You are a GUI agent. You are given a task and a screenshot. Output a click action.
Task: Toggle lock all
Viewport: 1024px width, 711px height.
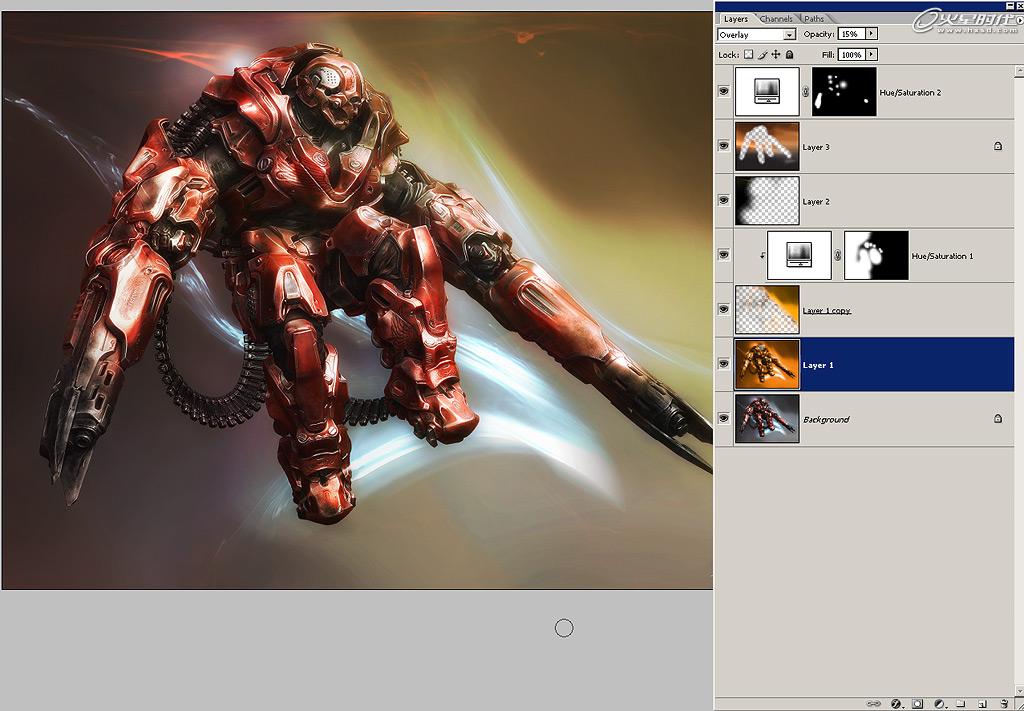[x=790, y=55]
